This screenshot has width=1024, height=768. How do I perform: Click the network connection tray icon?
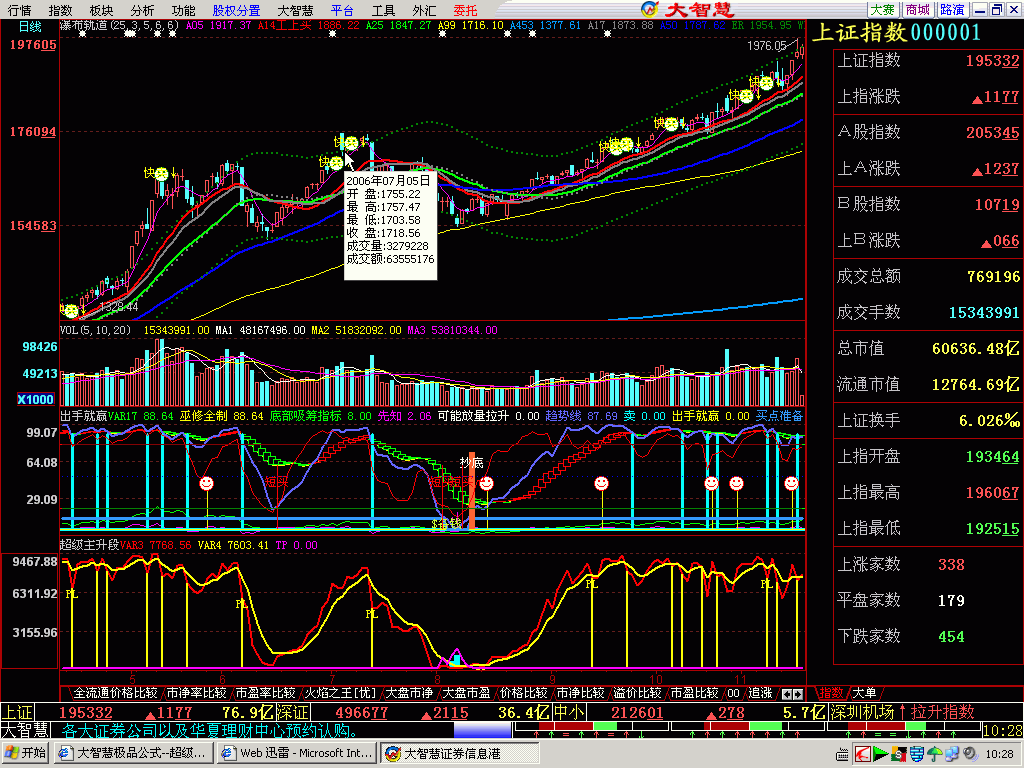(x=952, y=754)
